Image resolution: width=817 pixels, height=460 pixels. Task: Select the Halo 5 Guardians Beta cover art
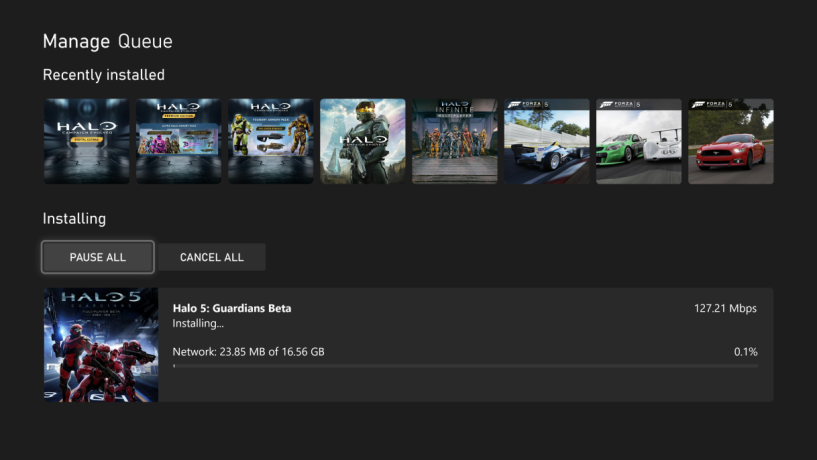point(101,344)
